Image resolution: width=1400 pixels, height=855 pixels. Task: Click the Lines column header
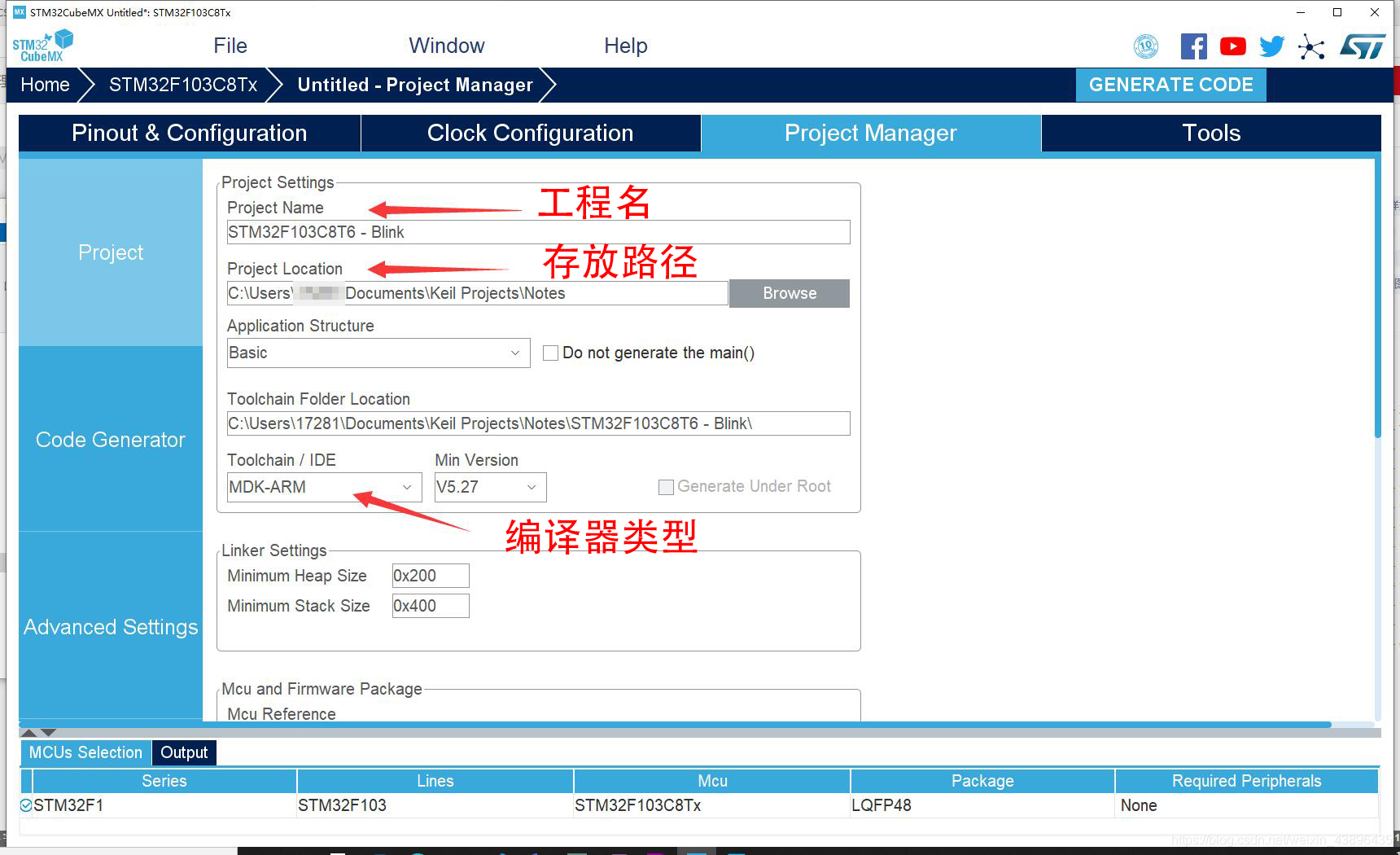pyautogui.click(x=435, y=781)
